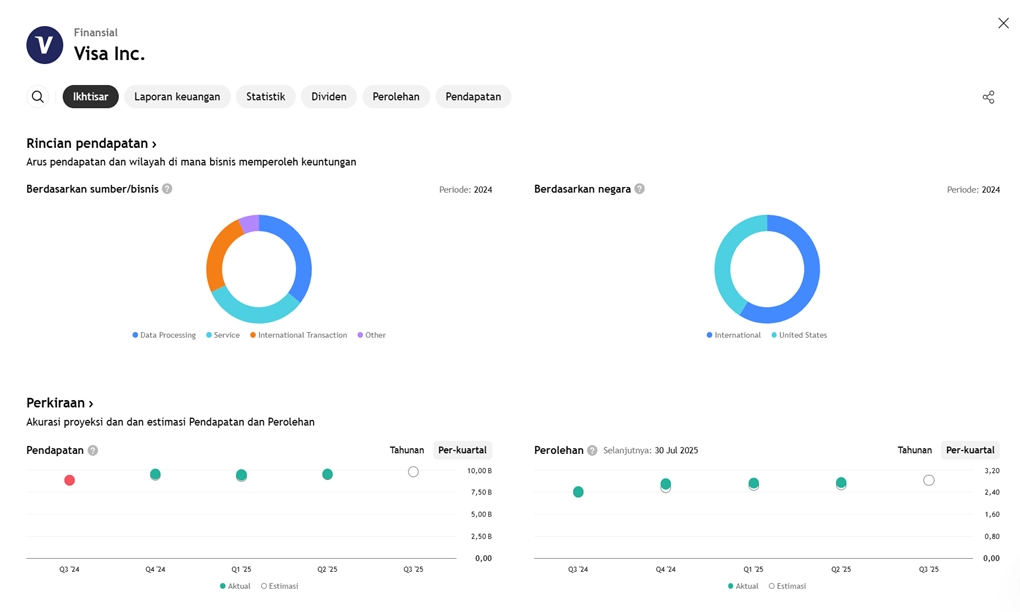Click the Q1 '25 earnings data point
The width and height of the screenshot is (1020, 612).
[753, 484]
